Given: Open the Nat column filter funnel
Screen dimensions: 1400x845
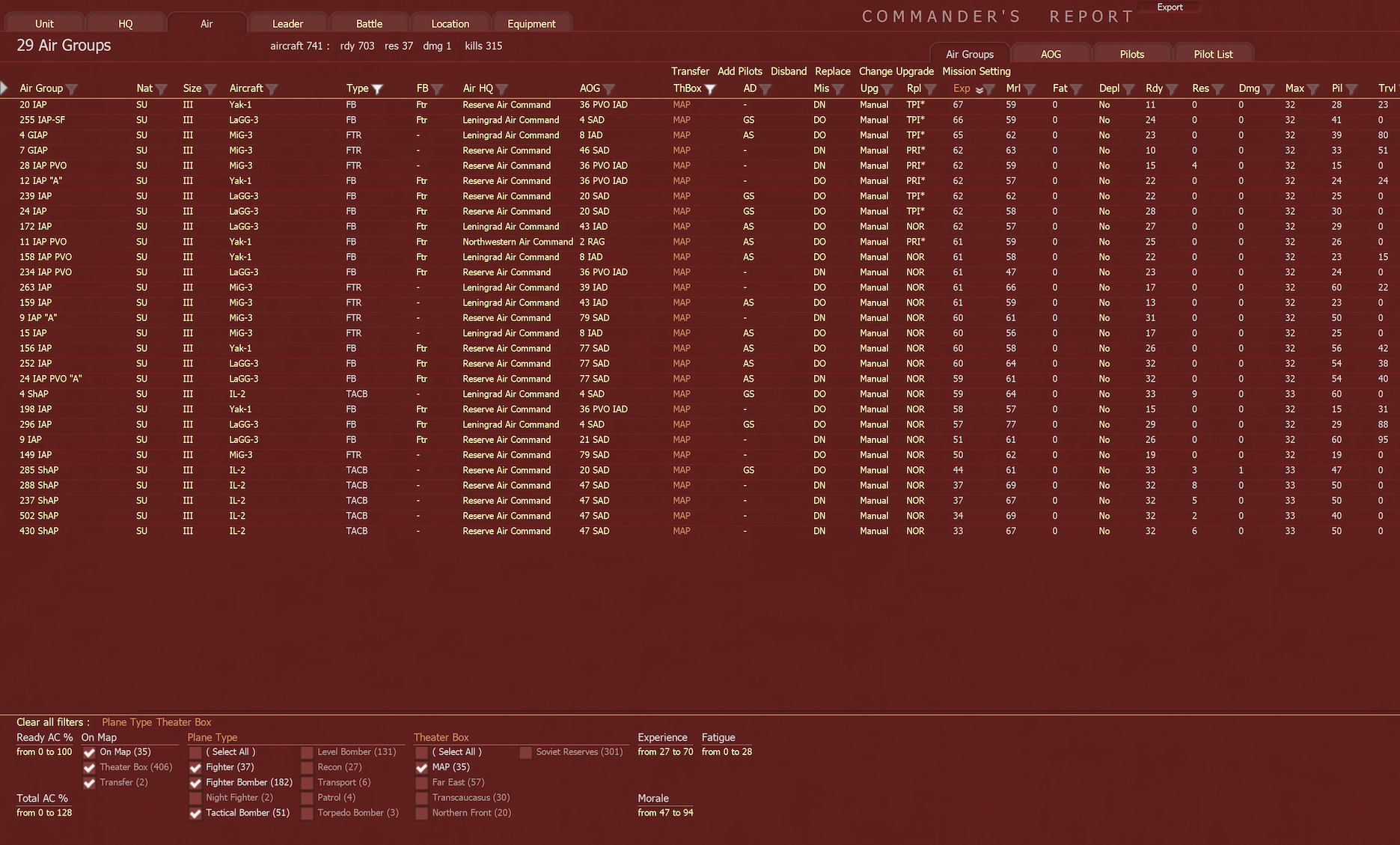Looking at the screenshot, I should click(162, 89).
